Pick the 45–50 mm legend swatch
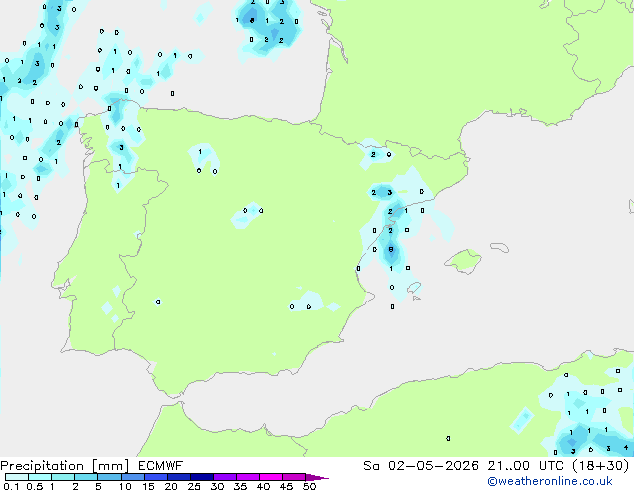The image size is (634, 490). [294, 477]
